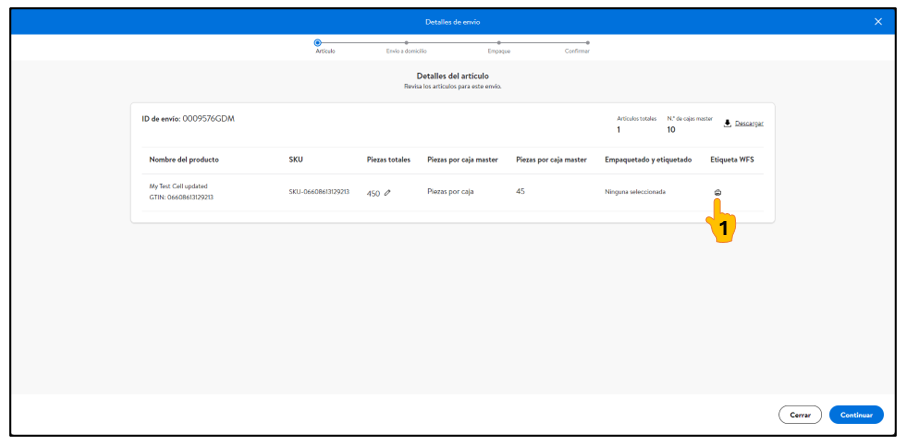This screenshot has width=897, height=444.
Task: Click the SKU column header
Action: pos(296,160)
